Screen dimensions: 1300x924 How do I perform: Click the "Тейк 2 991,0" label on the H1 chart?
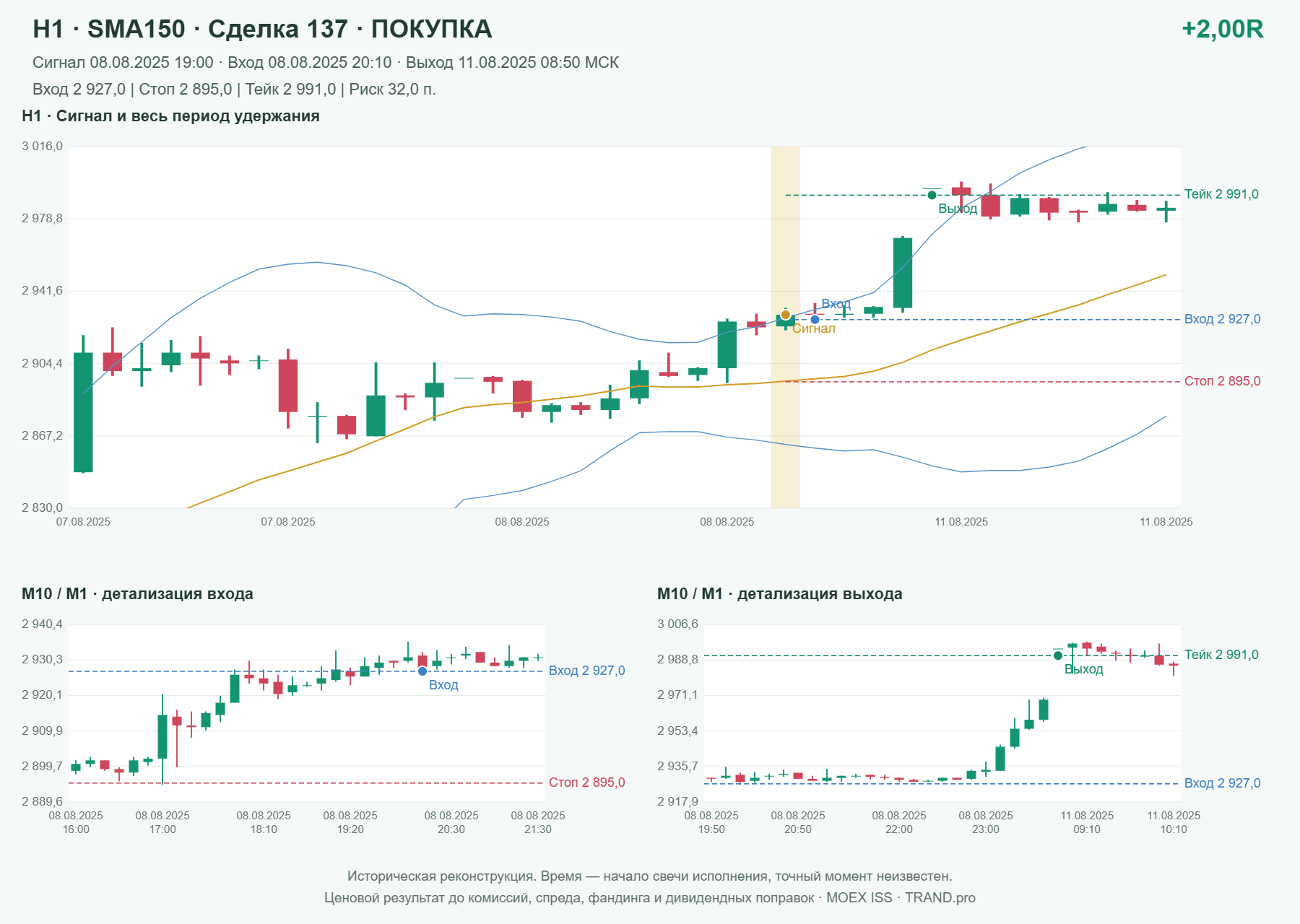click(x=1221, y=194)
